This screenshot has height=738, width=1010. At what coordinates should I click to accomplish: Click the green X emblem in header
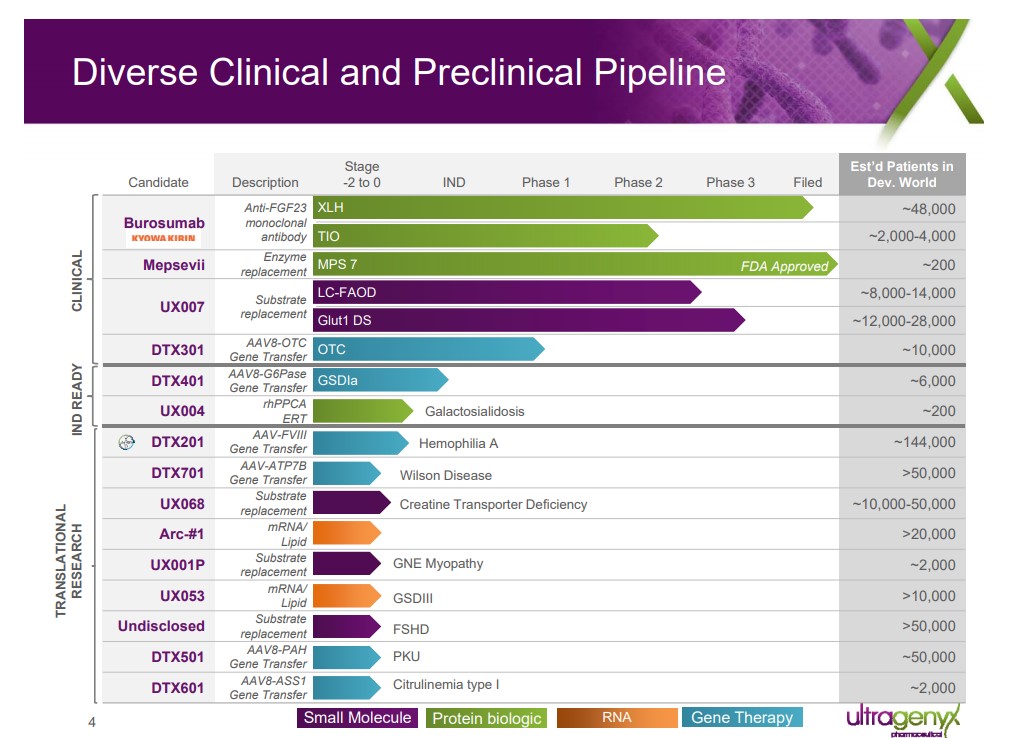pos(920,90)
